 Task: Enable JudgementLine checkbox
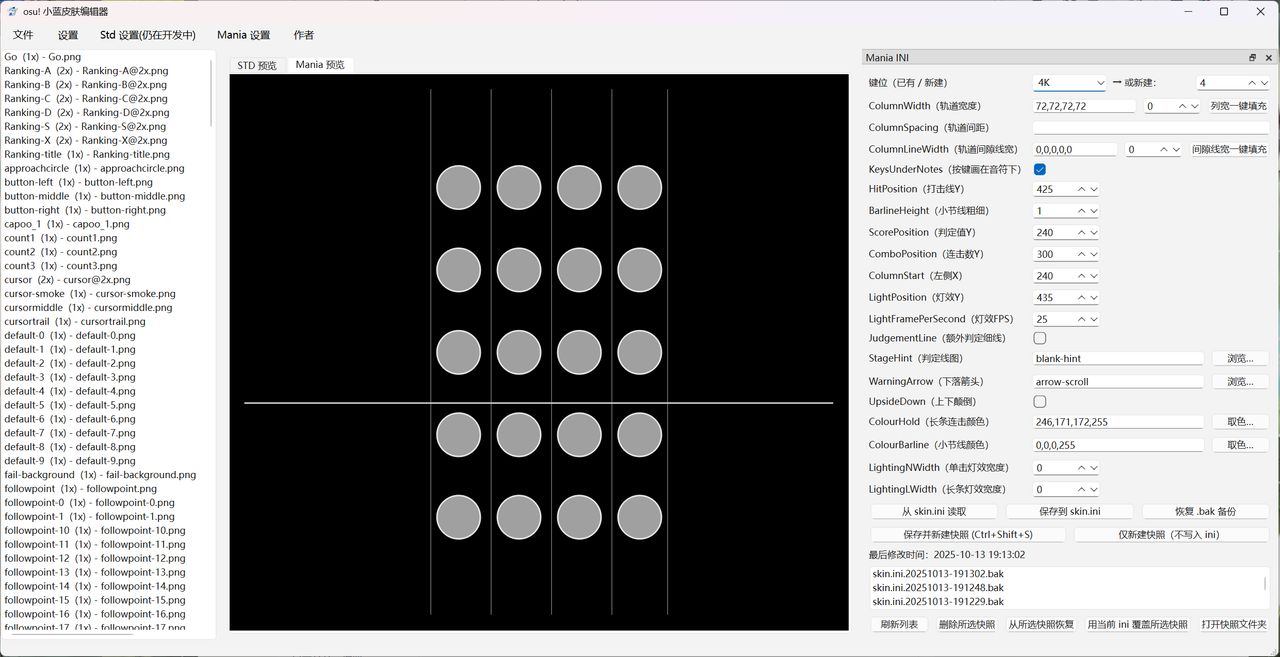[x=1040, y=339]
